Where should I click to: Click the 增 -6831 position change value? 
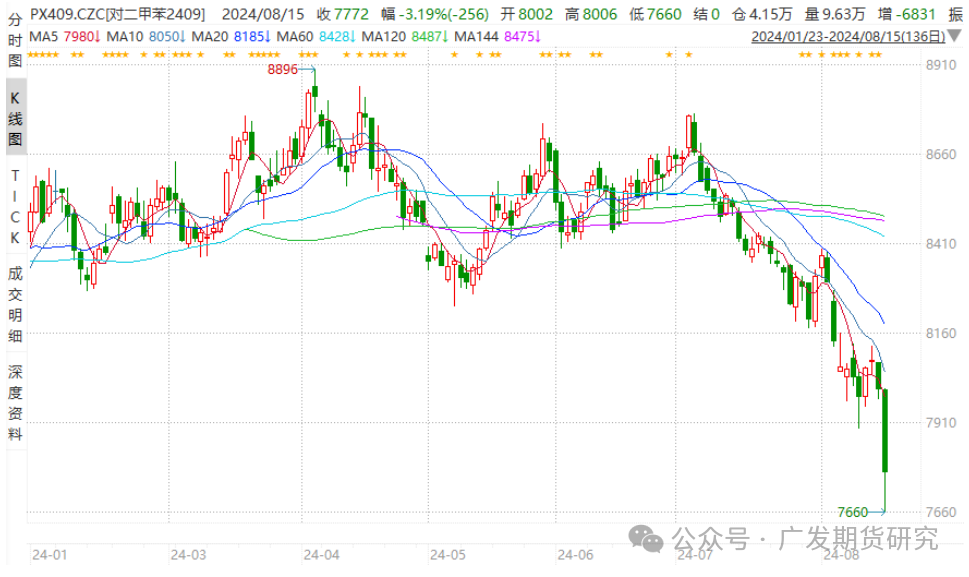[x=907, y=14]
